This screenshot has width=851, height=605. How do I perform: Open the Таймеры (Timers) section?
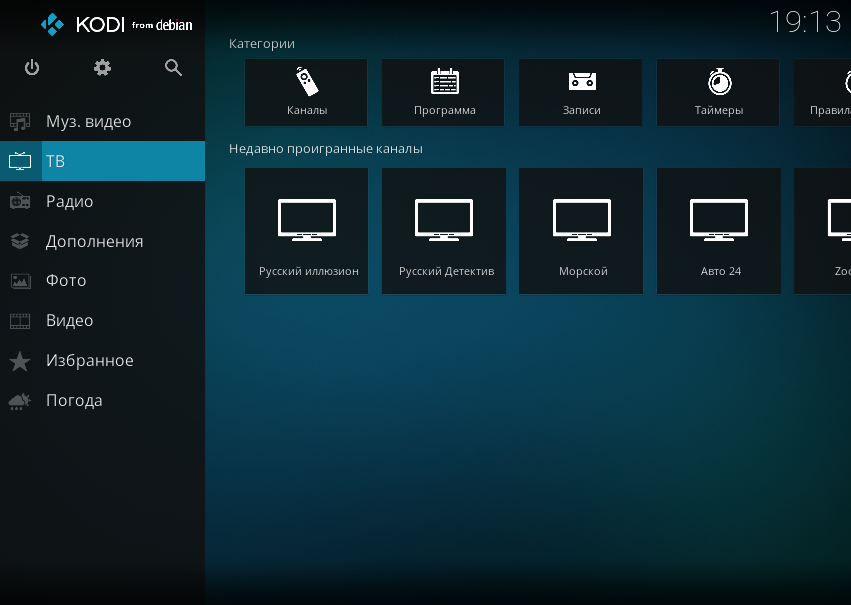[x=717, y=92]
